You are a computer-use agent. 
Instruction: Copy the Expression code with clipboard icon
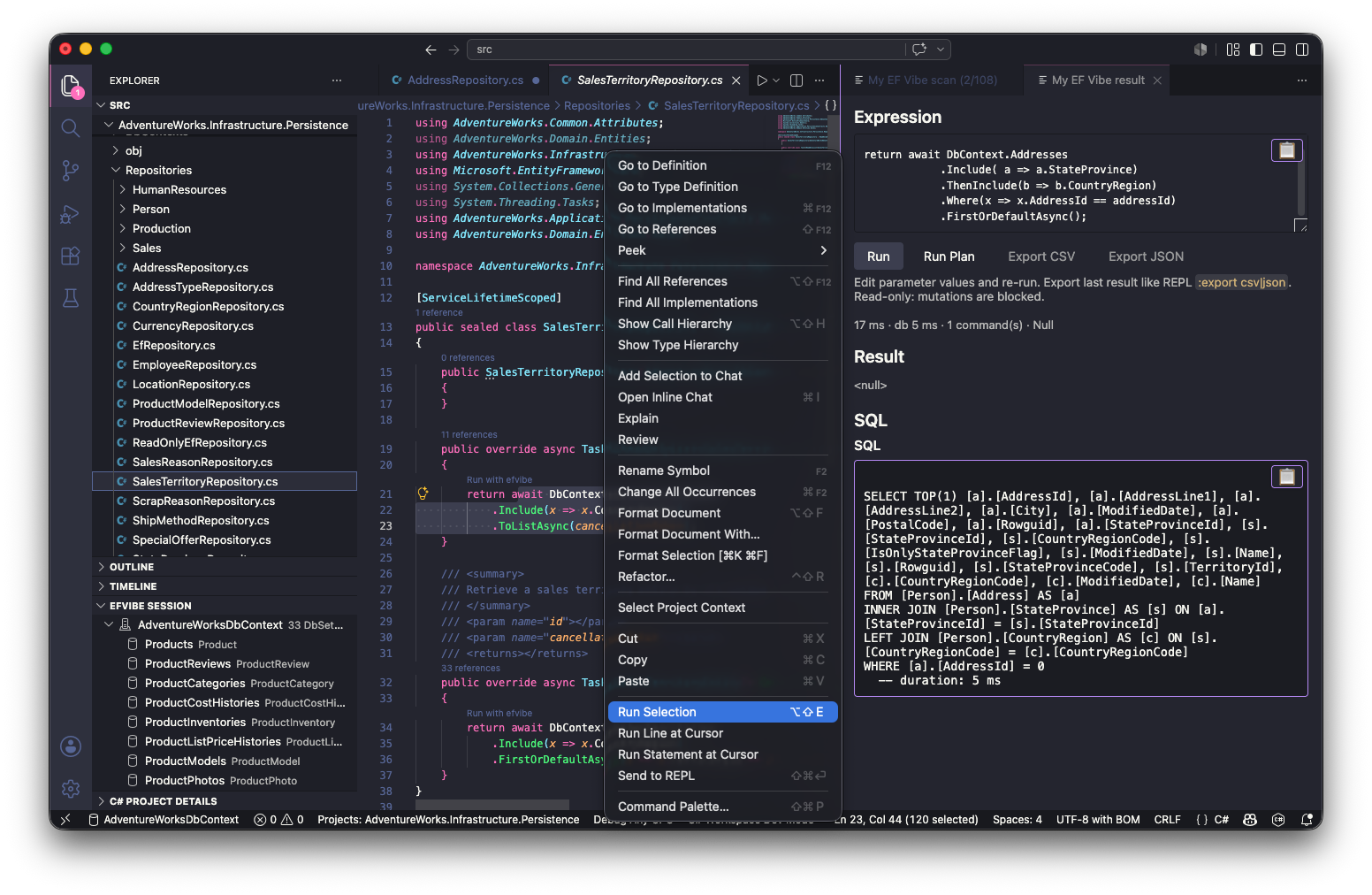point(1287,150)
